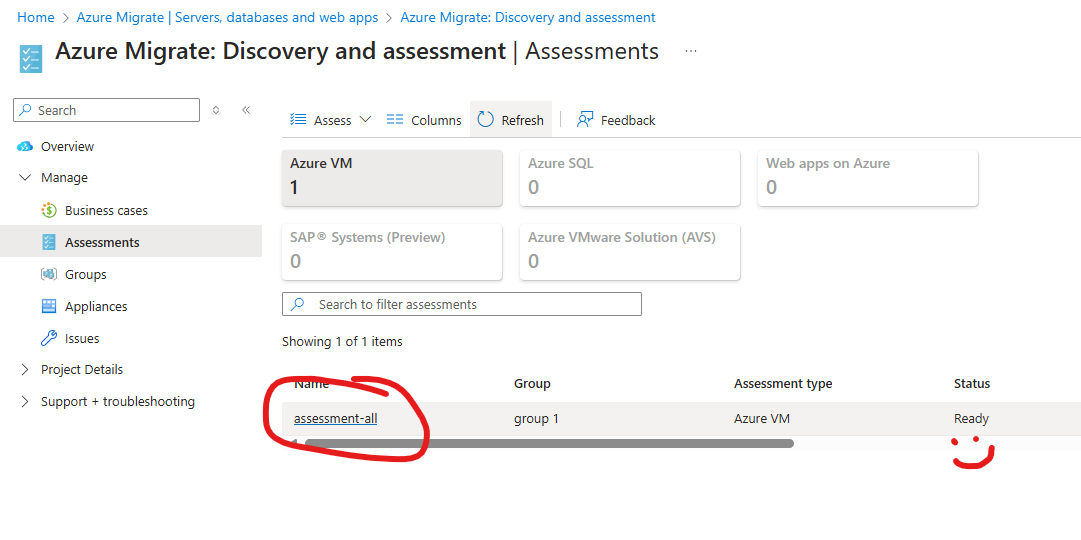Viewport: 1081px width, 540px height.
Task: Open the ellipsis more options menu
Action: click(691, 51)
